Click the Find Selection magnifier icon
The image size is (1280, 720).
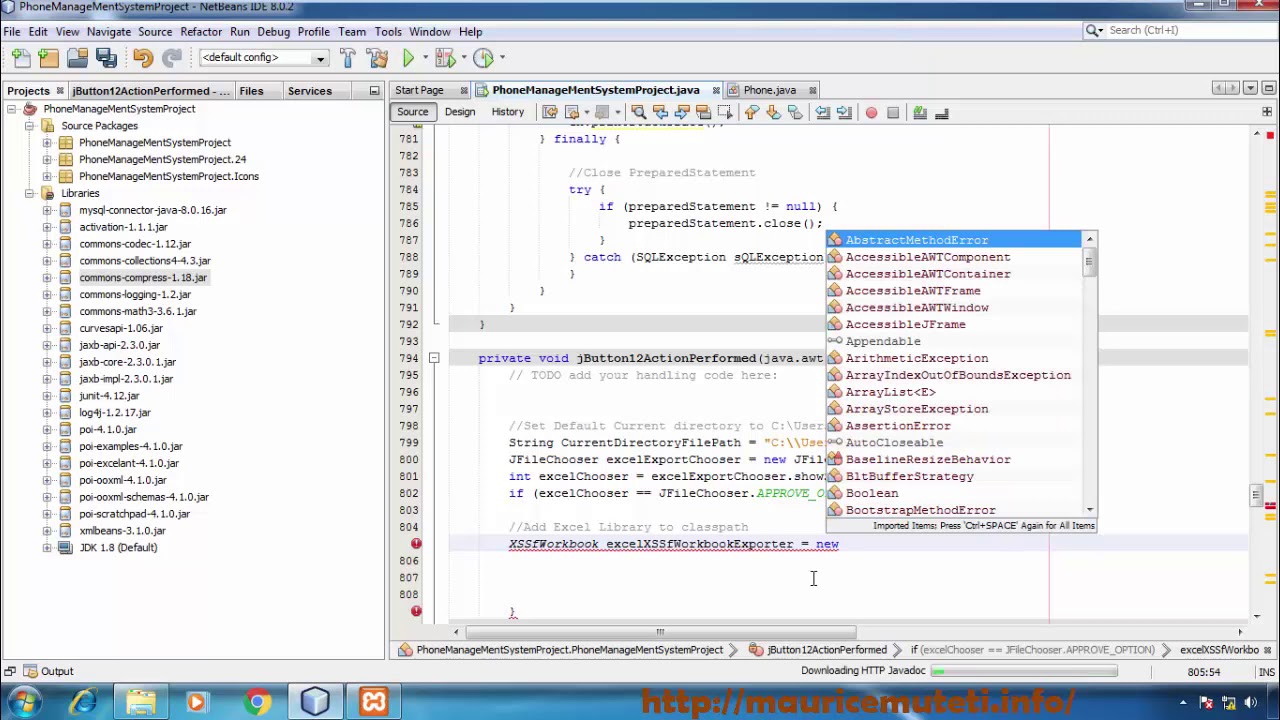pyautogui.click(x=638, y=113)
